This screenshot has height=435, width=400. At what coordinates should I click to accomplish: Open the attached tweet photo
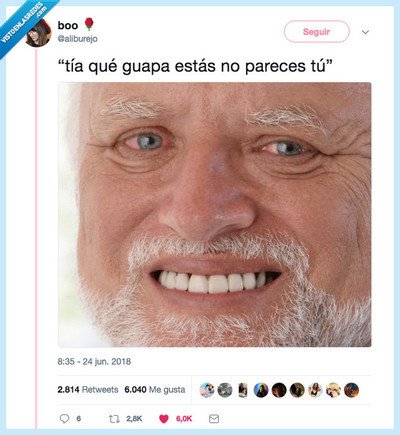(215, 215)
